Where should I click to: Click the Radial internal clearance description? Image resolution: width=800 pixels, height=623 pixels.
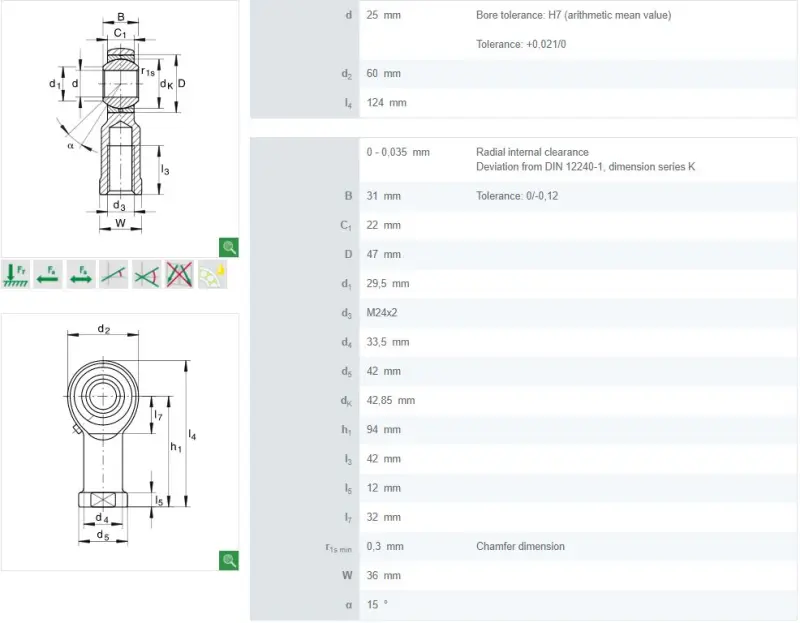pyautogui.click(x=532, y=152)
